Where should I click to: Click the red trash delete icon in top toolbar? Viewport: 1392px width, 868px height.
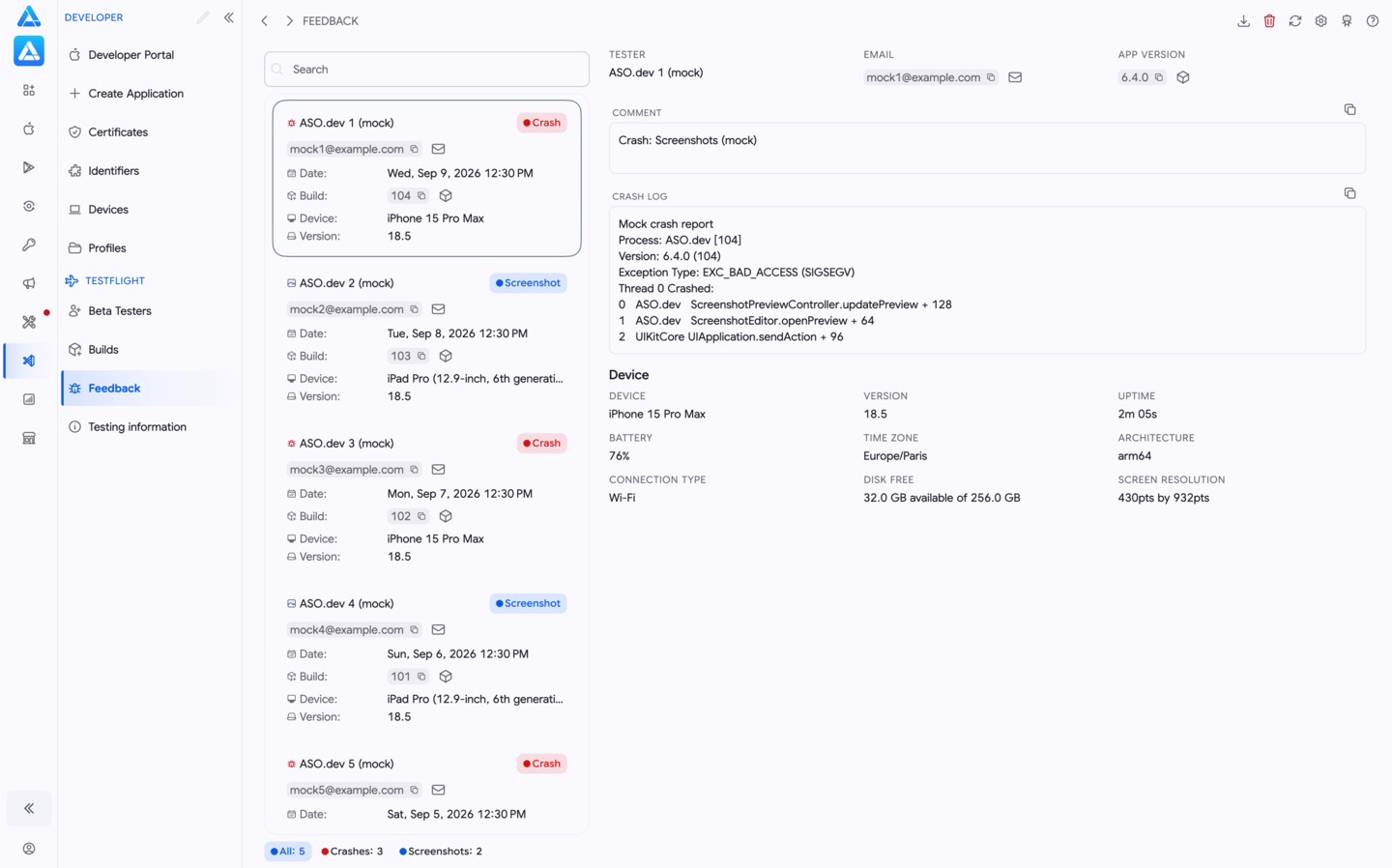tap(1269, 21)
